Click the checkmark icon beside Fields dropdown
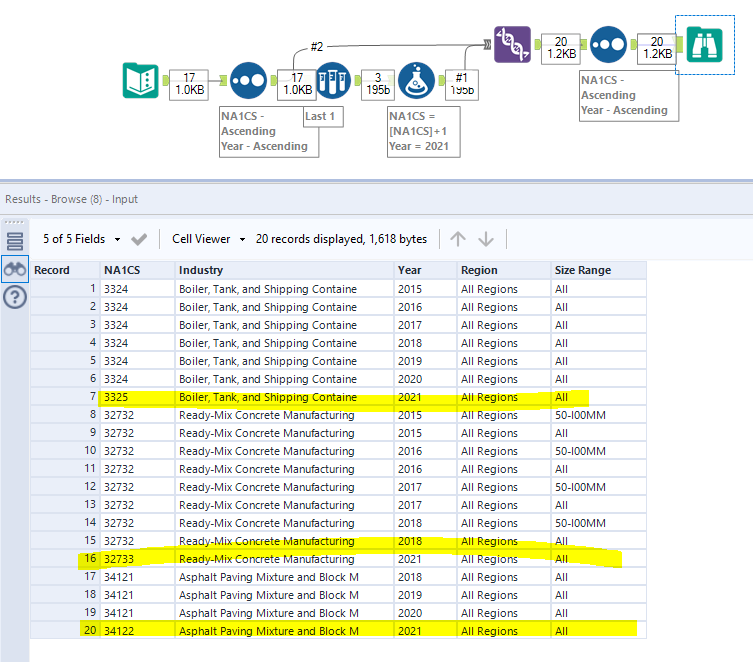 coord(139,239)
